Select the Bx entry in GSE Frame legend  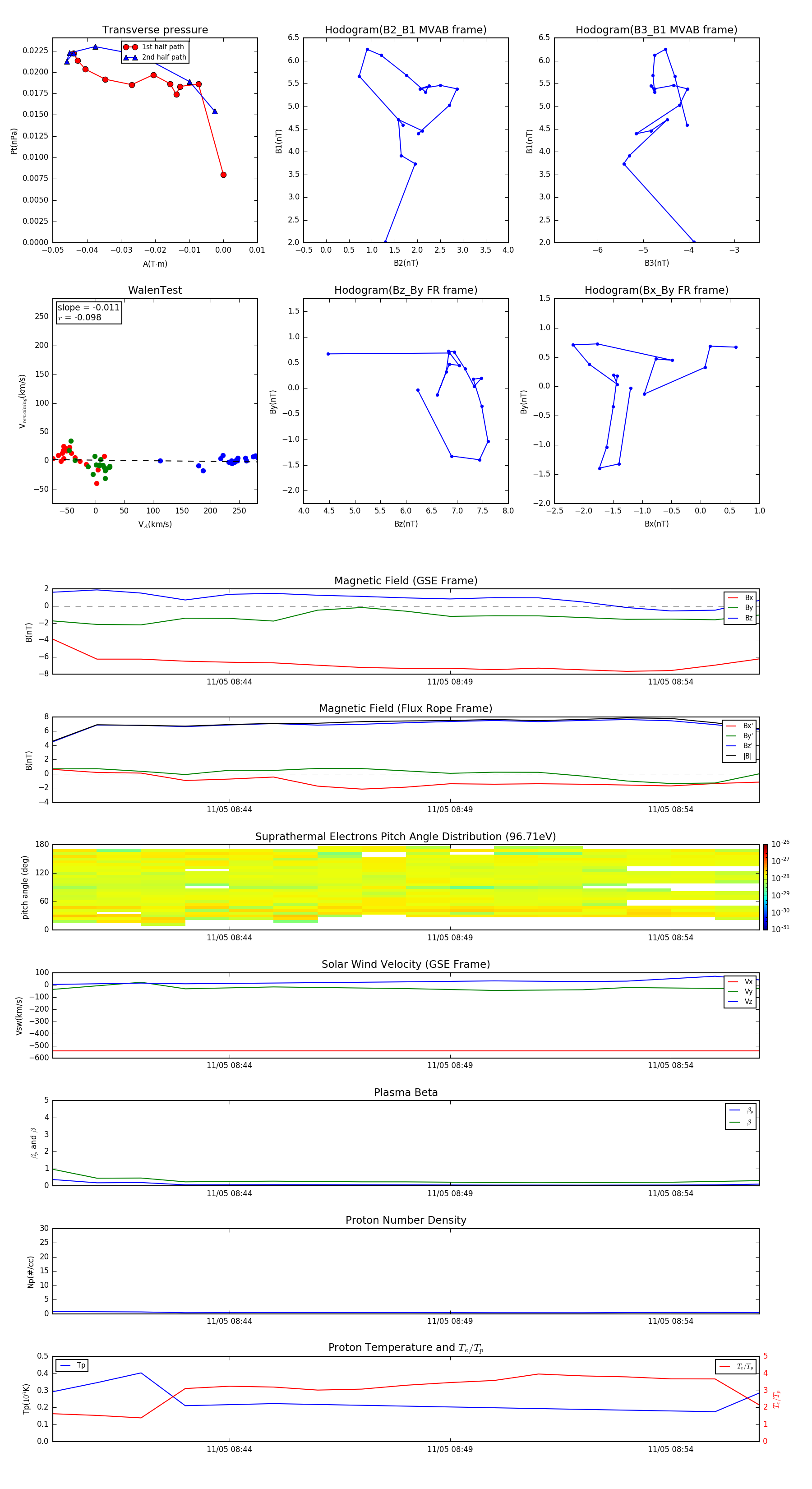pos(740,598)
